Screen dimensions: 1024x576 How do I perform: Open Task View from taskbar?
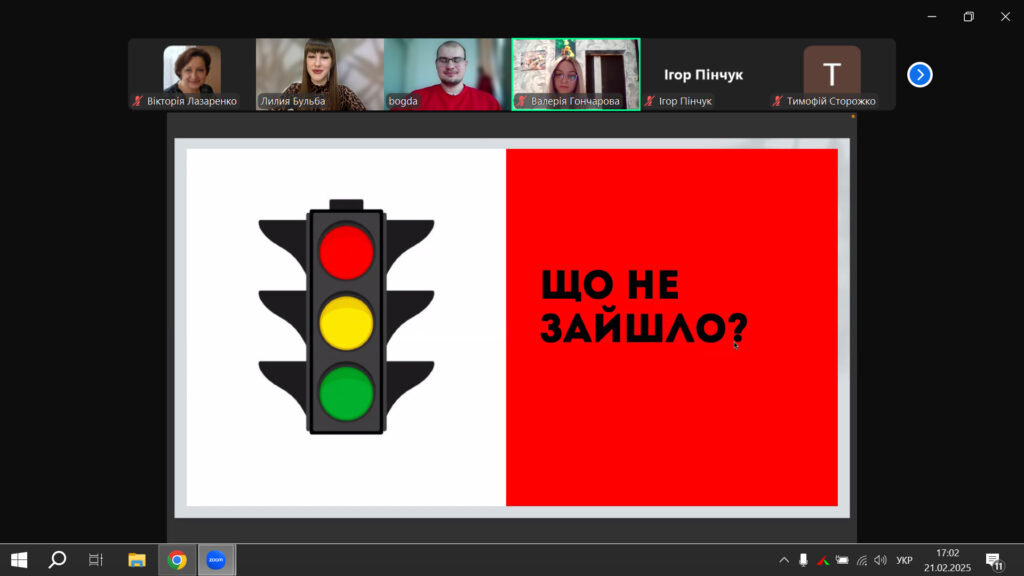pyautogui.click(x=96, y=560)
